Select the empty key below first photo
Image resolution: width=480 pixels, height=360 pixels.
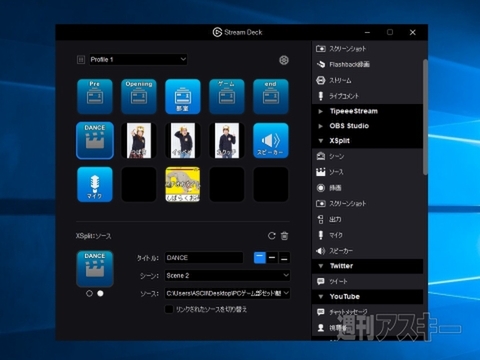[x=139, y=184]
